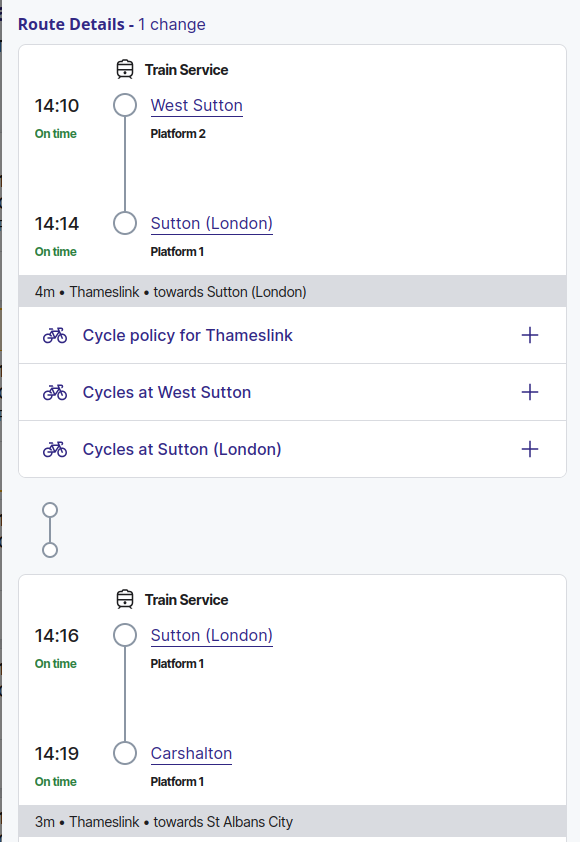Click the 1 change indicator
This screenshot has width=580, height=842.
(x=172, y=23)
